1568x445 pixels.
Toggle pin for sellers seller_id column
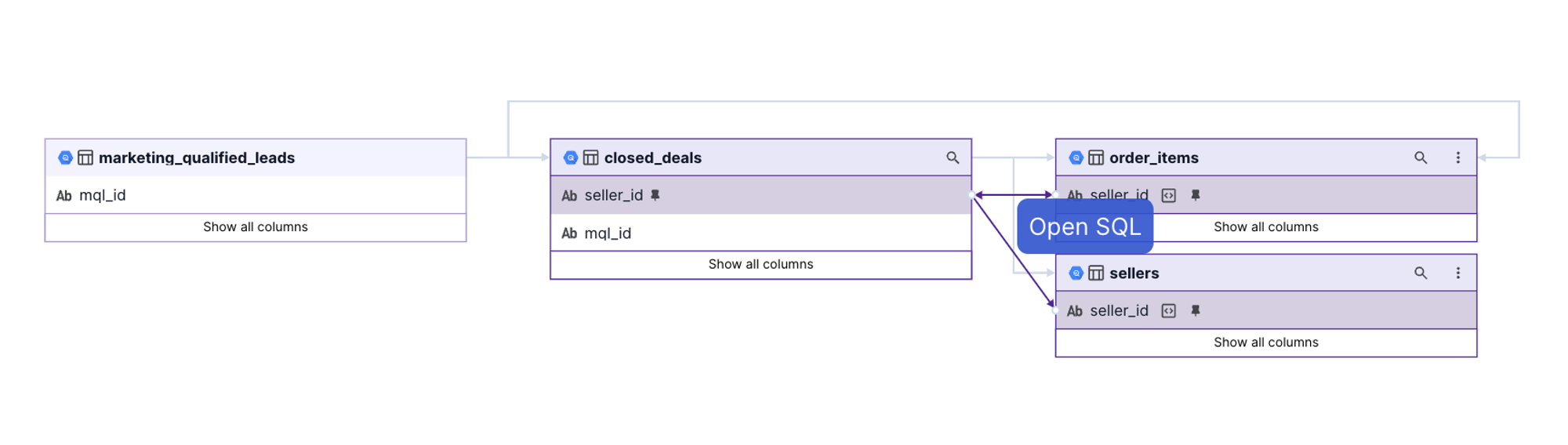click(x=1195, y=311)
